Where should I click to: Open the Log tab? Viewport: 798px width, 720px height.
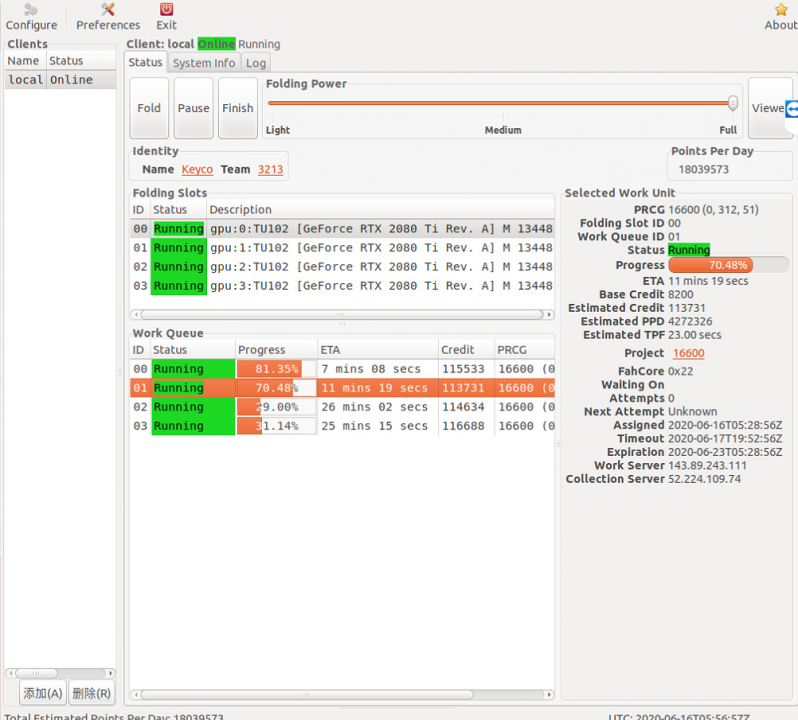click(x=256, y=63)
